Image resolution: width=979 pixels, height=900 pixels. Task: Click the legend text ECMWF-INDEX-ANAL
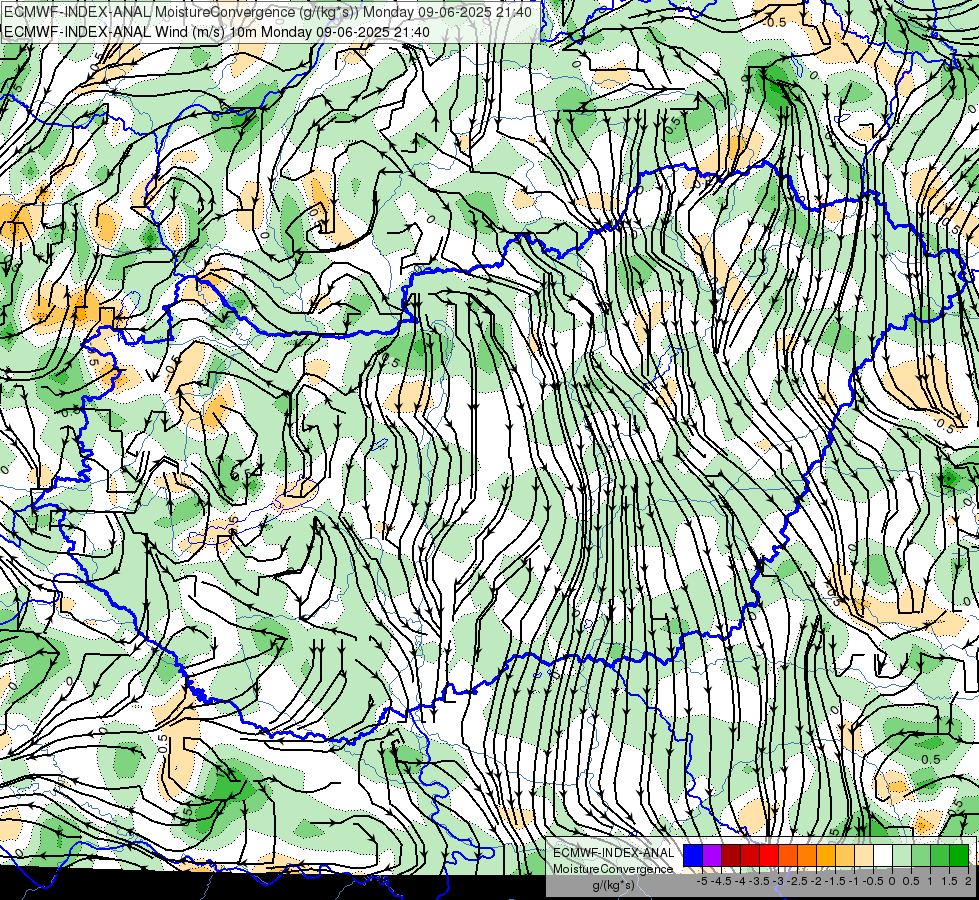613,853
